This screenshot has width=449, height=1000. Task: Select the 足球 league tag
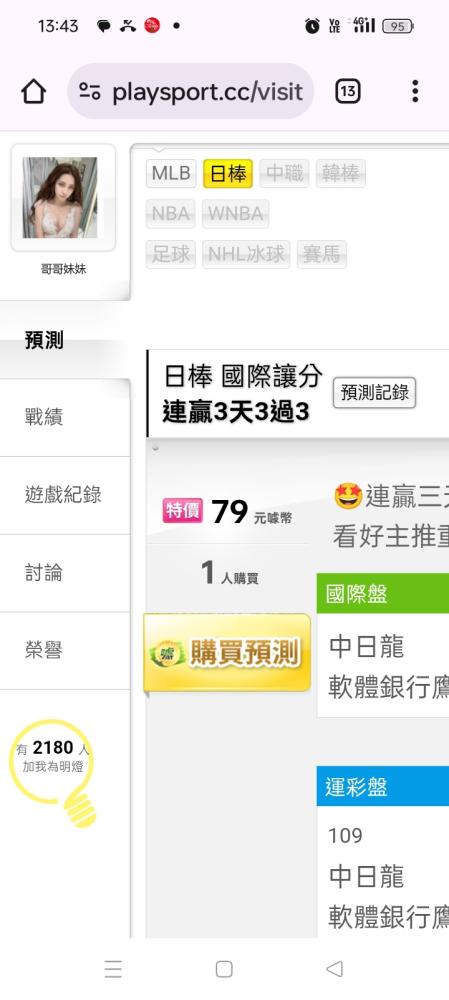(x=170, y=254)
